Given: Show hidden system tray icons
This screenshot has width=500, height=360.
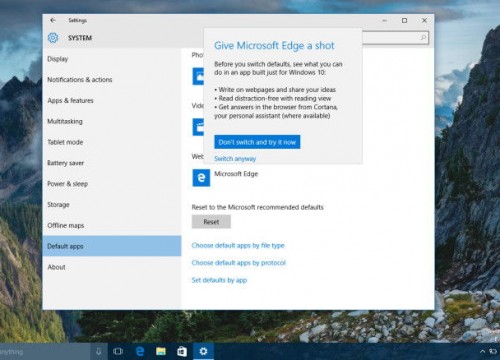Looking at the screenshot, I should (482, 351).
